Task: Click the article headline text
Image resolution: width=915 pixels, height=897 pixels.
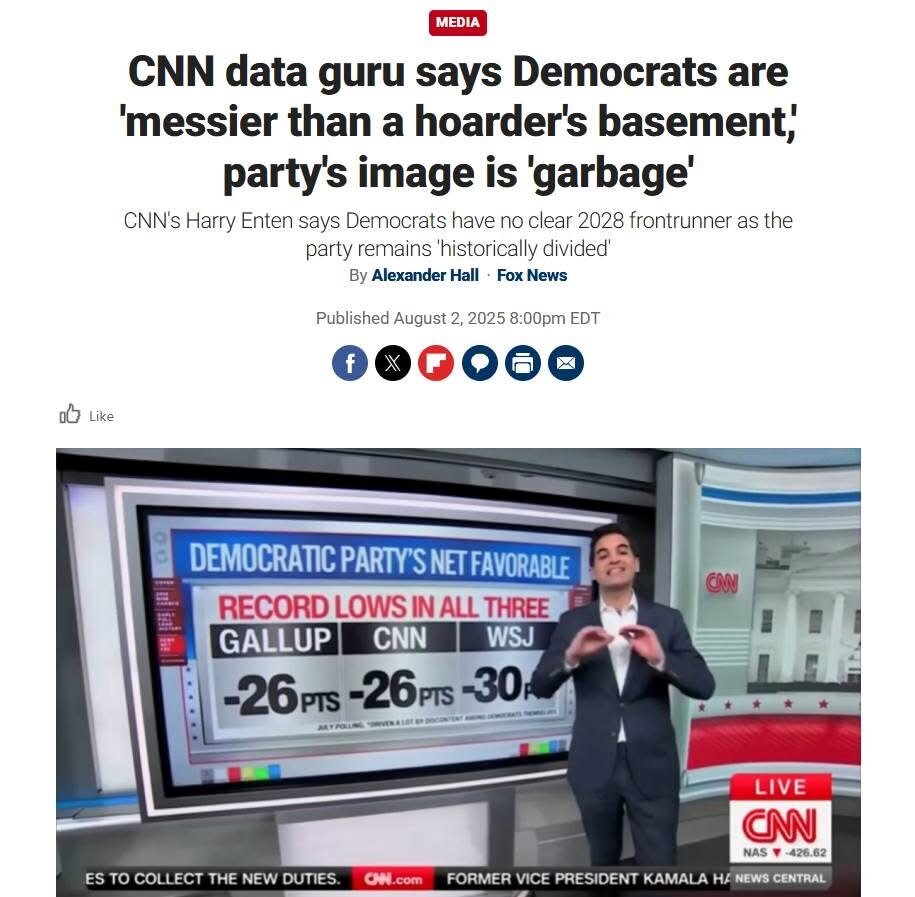Action: 458,122
